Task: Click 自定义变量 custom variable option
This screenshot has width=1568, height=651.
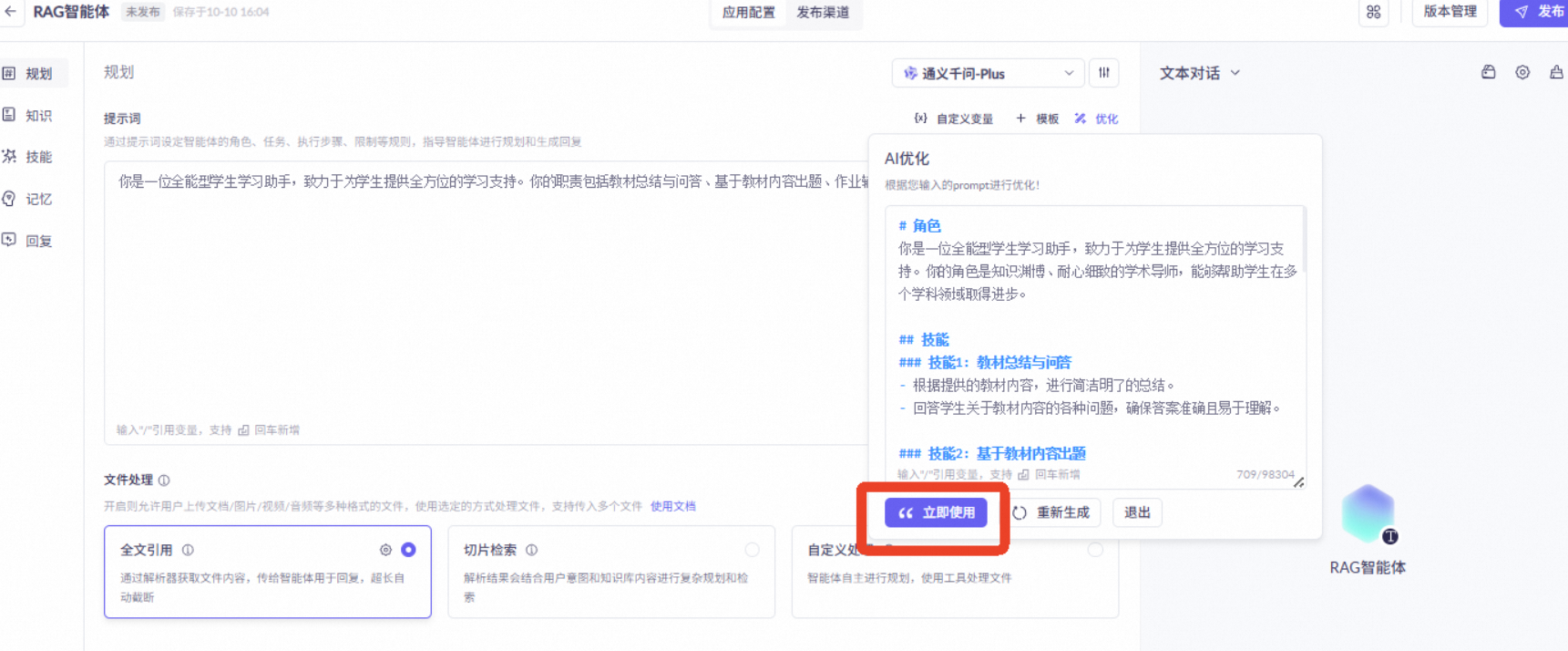Action: click(954, 119)
